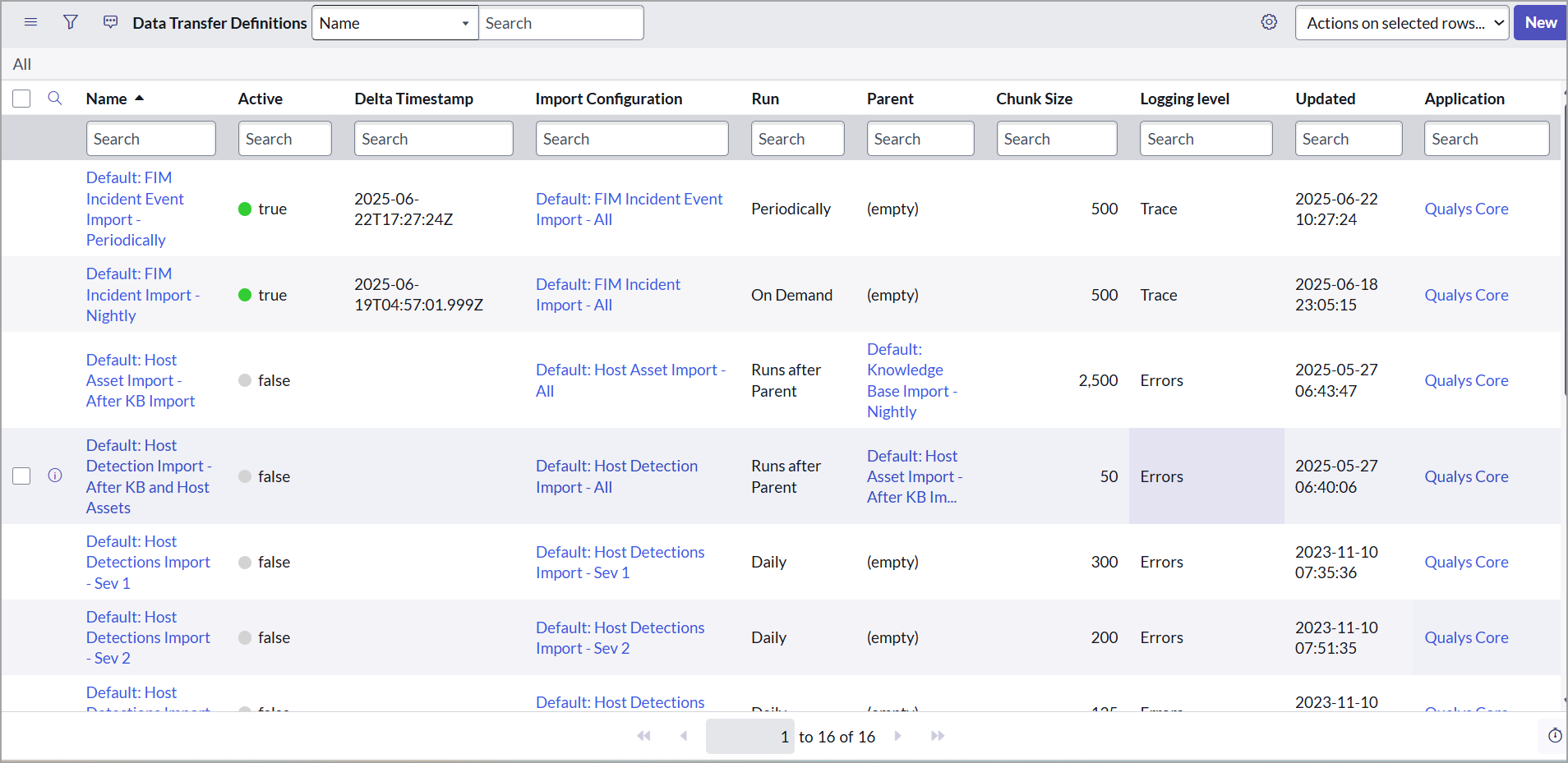Check the Host Detection Import row checkbox
The height and width of the screenshot is (763, 1568).
coord(21,476)
